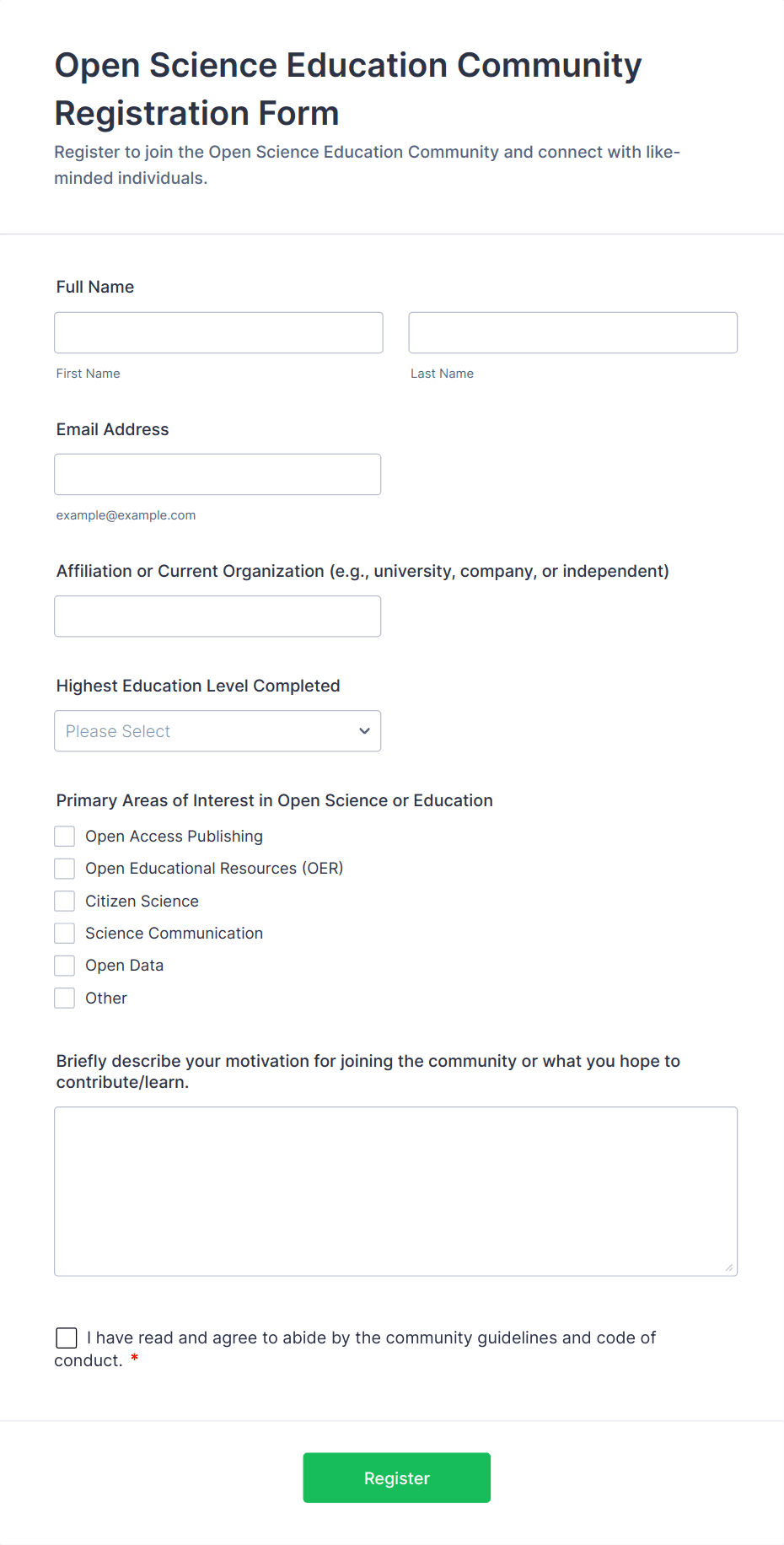
Task: Click the Citizen Science label text
Action: click(142, 902)
